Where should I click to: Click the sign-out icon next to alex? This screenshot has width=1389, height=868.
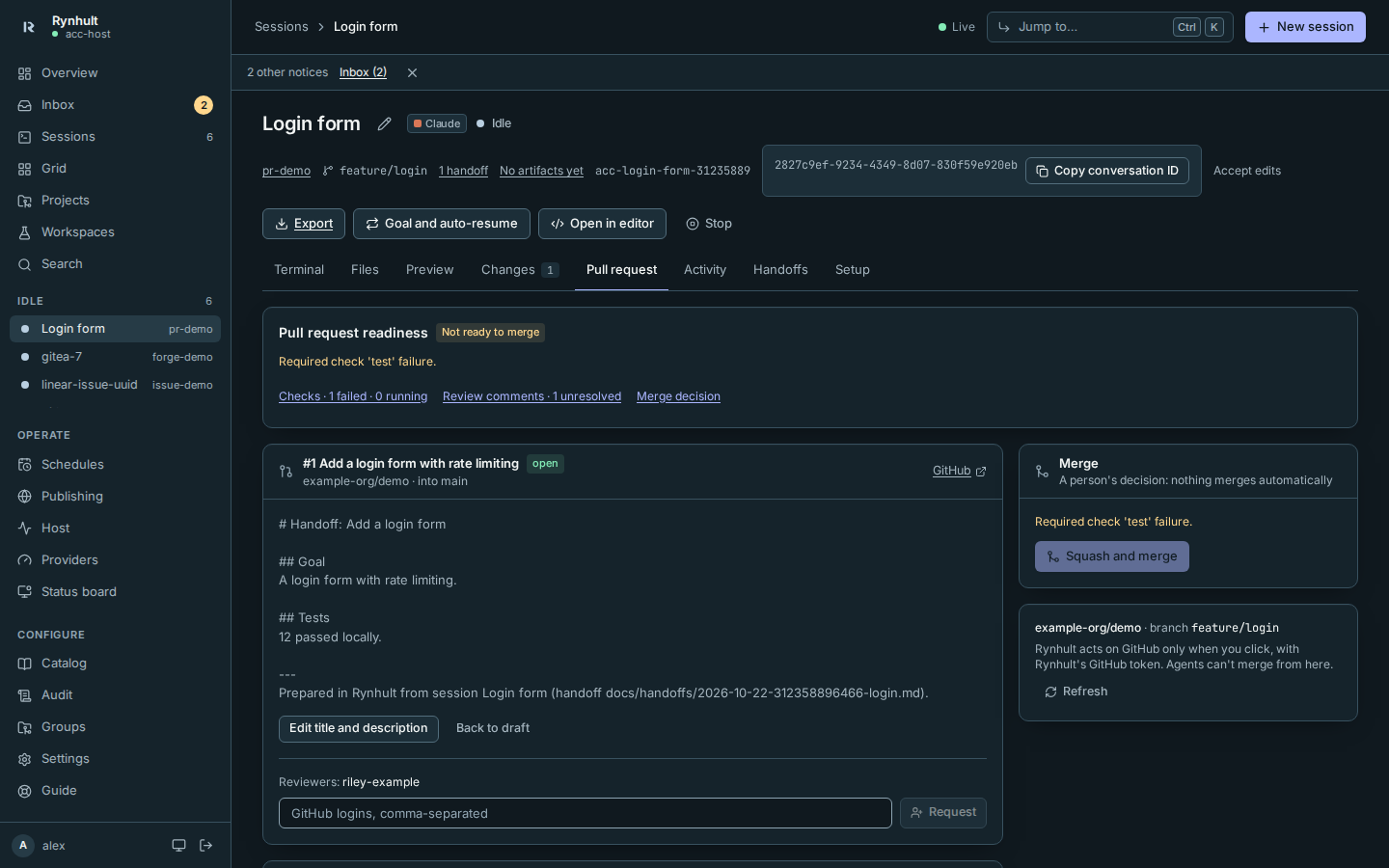[x=205, y=846]
